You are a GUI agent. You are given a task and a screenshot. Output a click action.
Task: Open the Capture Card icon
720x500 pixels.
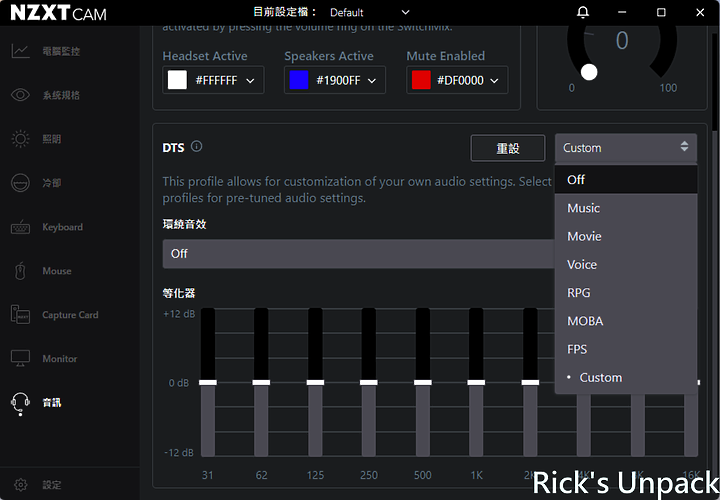20,315
